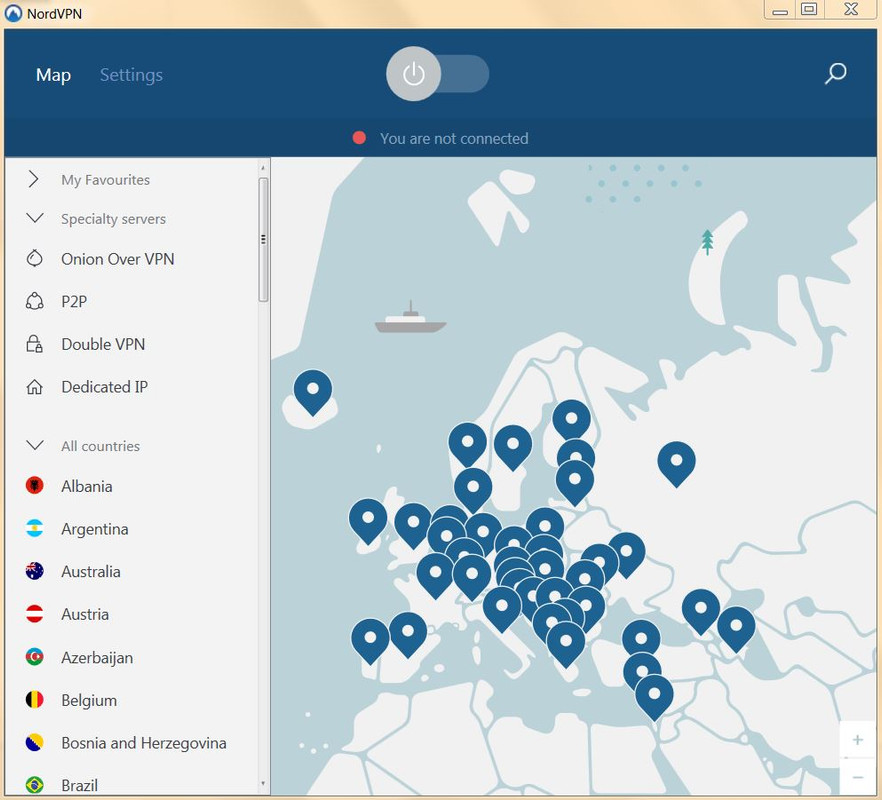
Task: Open the search magnifier icon
Action: [835, 74]
